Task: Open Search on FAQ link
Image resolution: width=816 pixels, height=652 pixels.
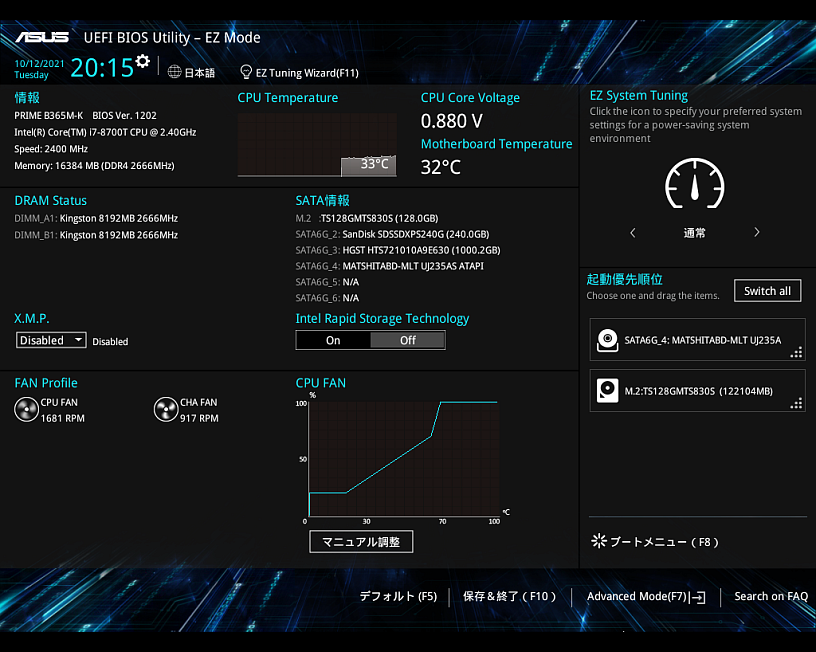Action: (x=771, y=596)
